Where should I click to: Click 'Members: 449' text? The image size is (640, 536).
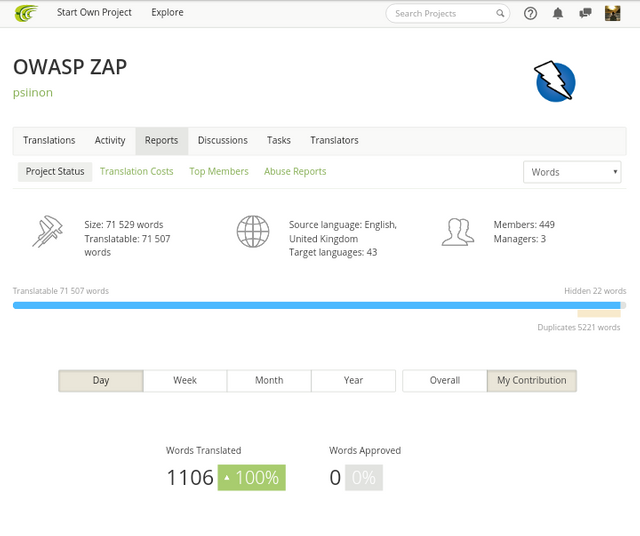[x=524, y=225]
